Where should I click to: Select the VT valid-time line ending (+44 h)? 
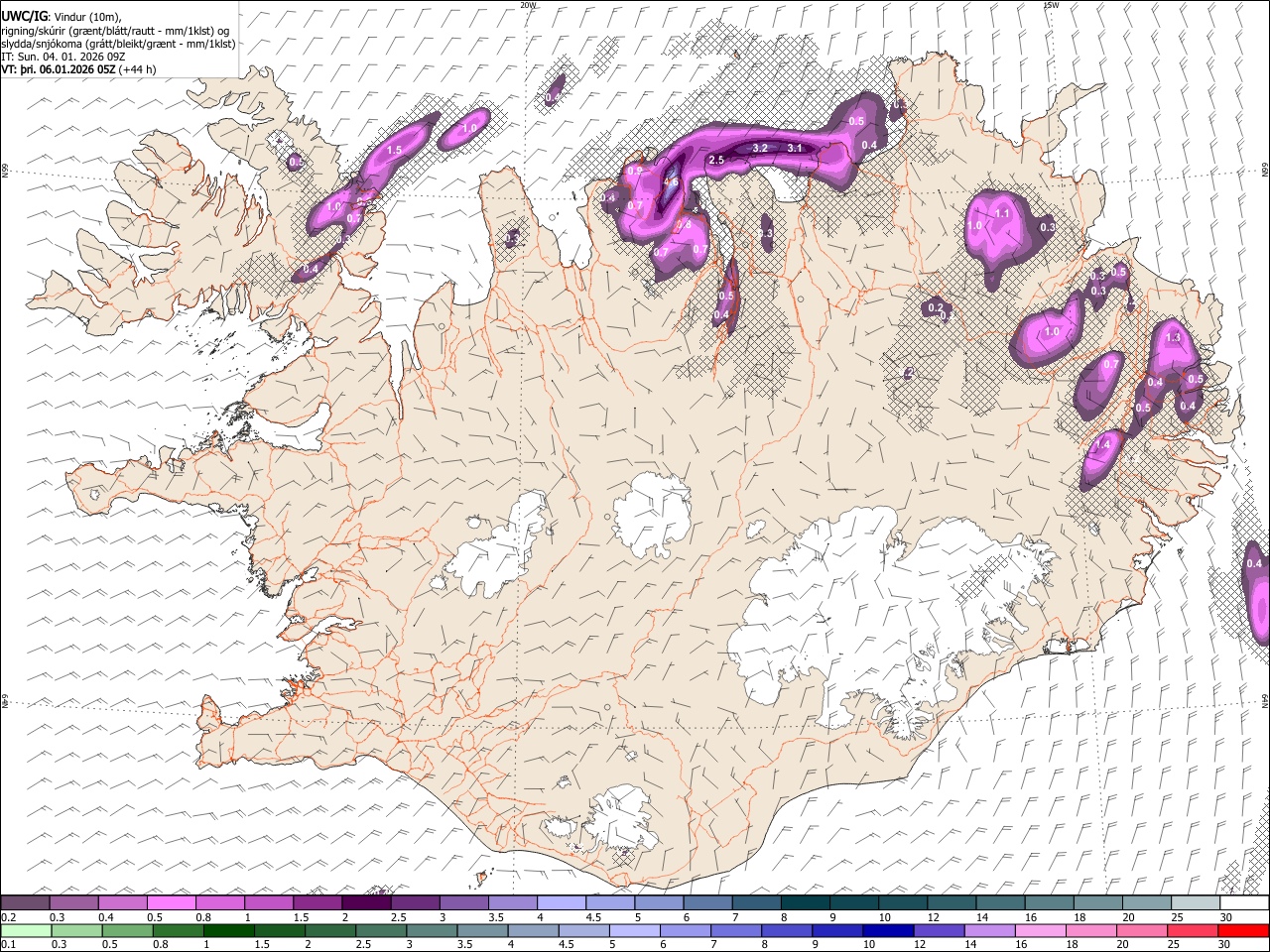[78, 69]
